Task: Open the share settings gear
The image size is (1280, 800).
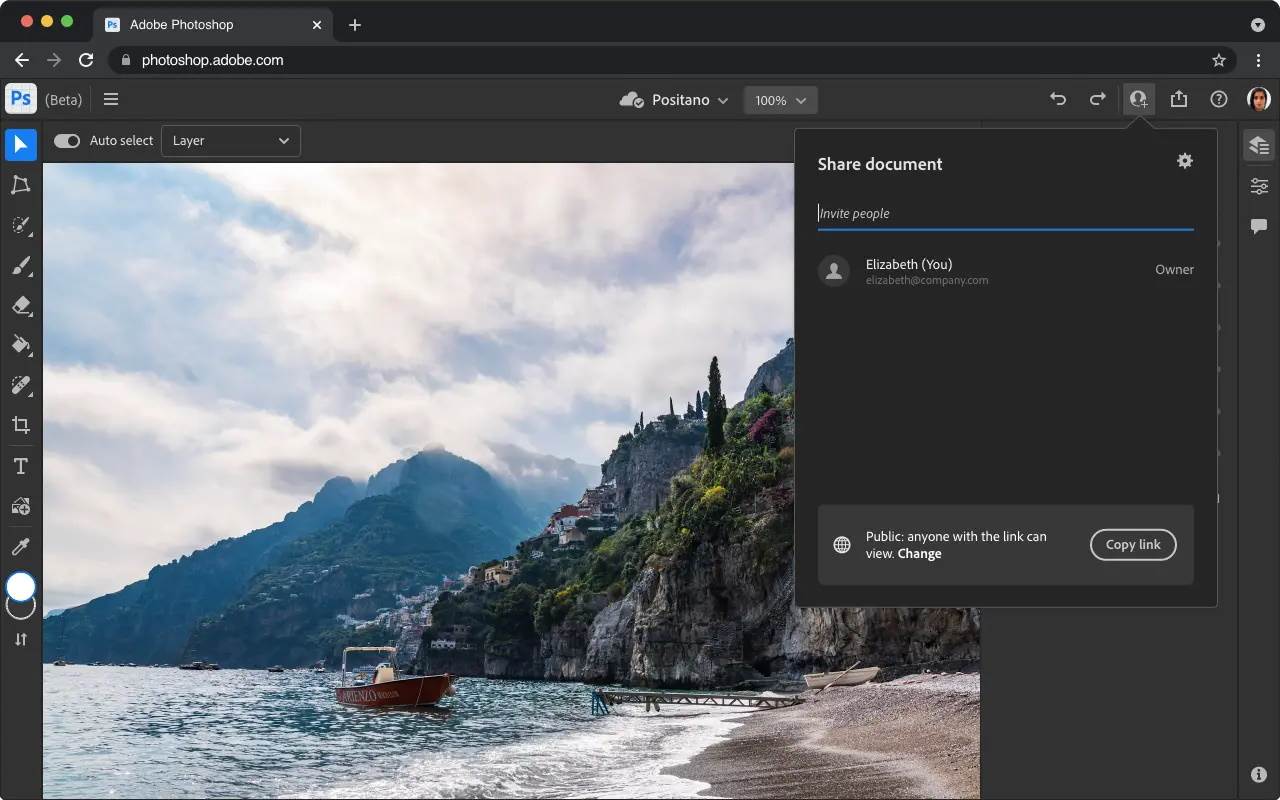Action: point(1184,160)
